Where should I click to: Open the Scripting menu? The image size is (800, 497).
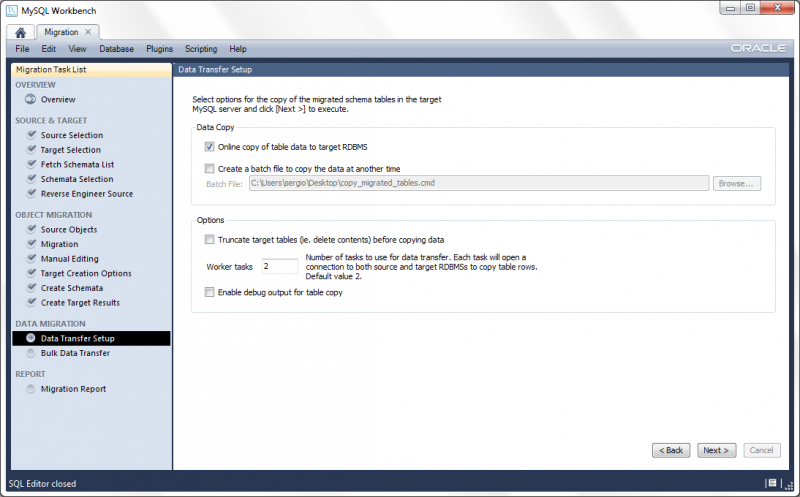(201, 49)
